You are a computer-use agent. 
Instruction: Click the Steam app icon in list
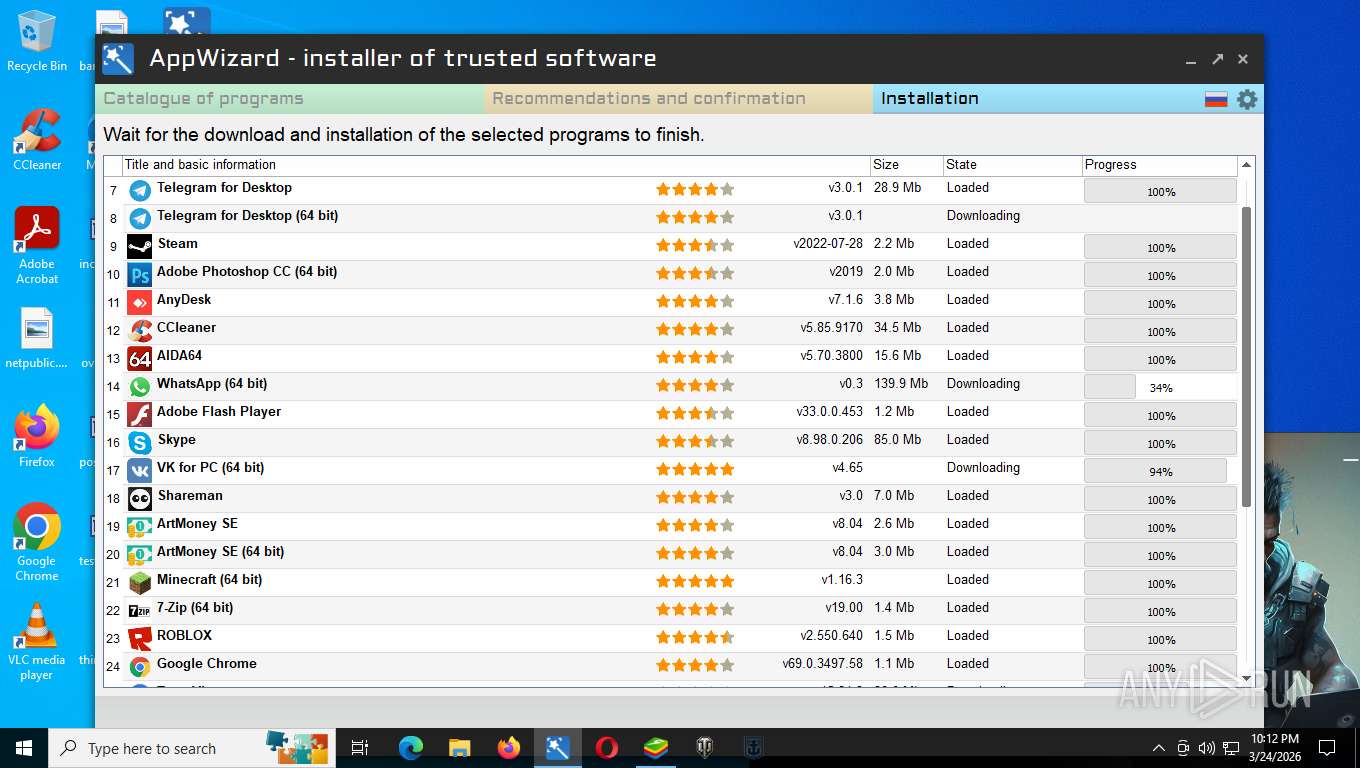pos(140,246)
